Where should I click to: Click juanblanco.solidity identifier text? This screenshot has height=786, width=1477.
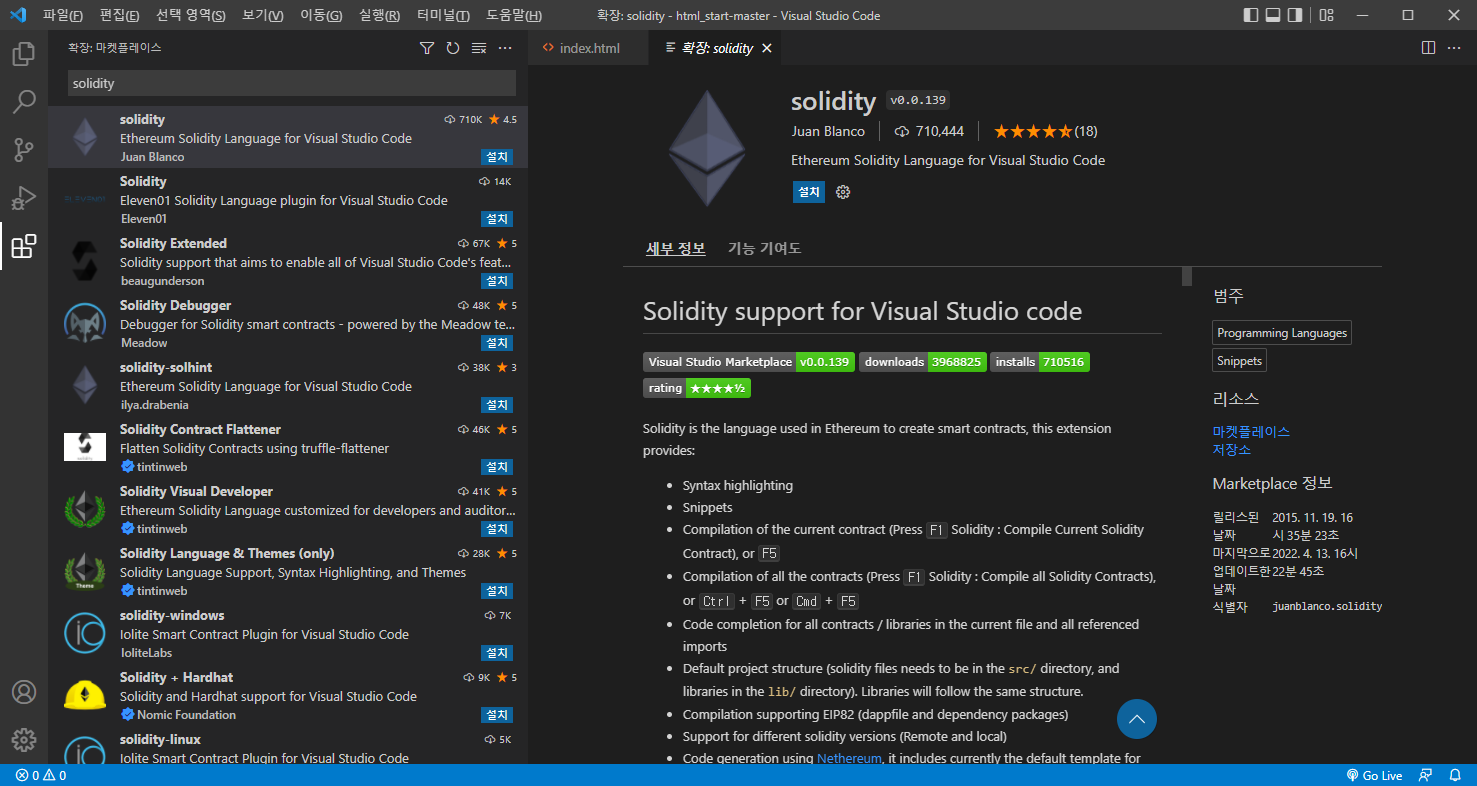(x=1327, y=606)
